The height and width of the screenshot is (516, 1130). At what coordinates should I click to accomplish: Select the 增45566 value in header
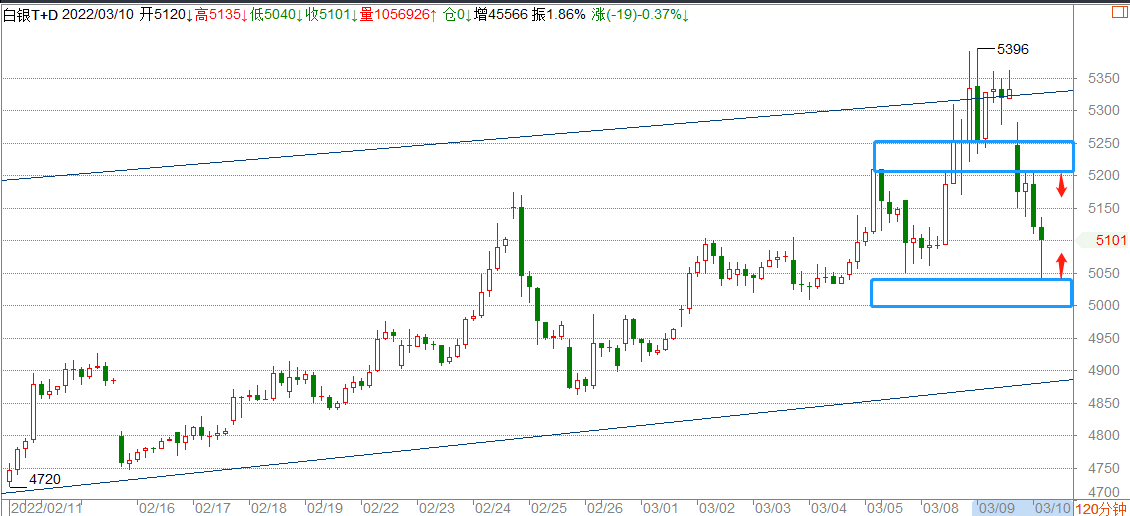[x=502, y=13]
